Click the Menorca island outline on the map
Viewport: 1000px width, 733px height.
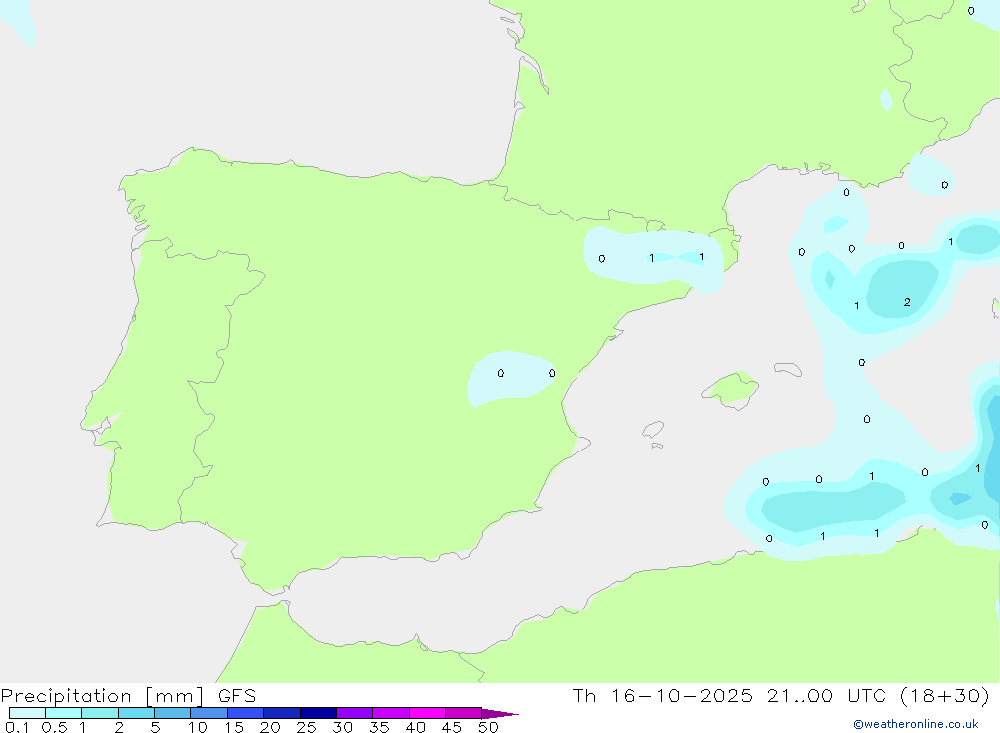click(x=788, y=369)
